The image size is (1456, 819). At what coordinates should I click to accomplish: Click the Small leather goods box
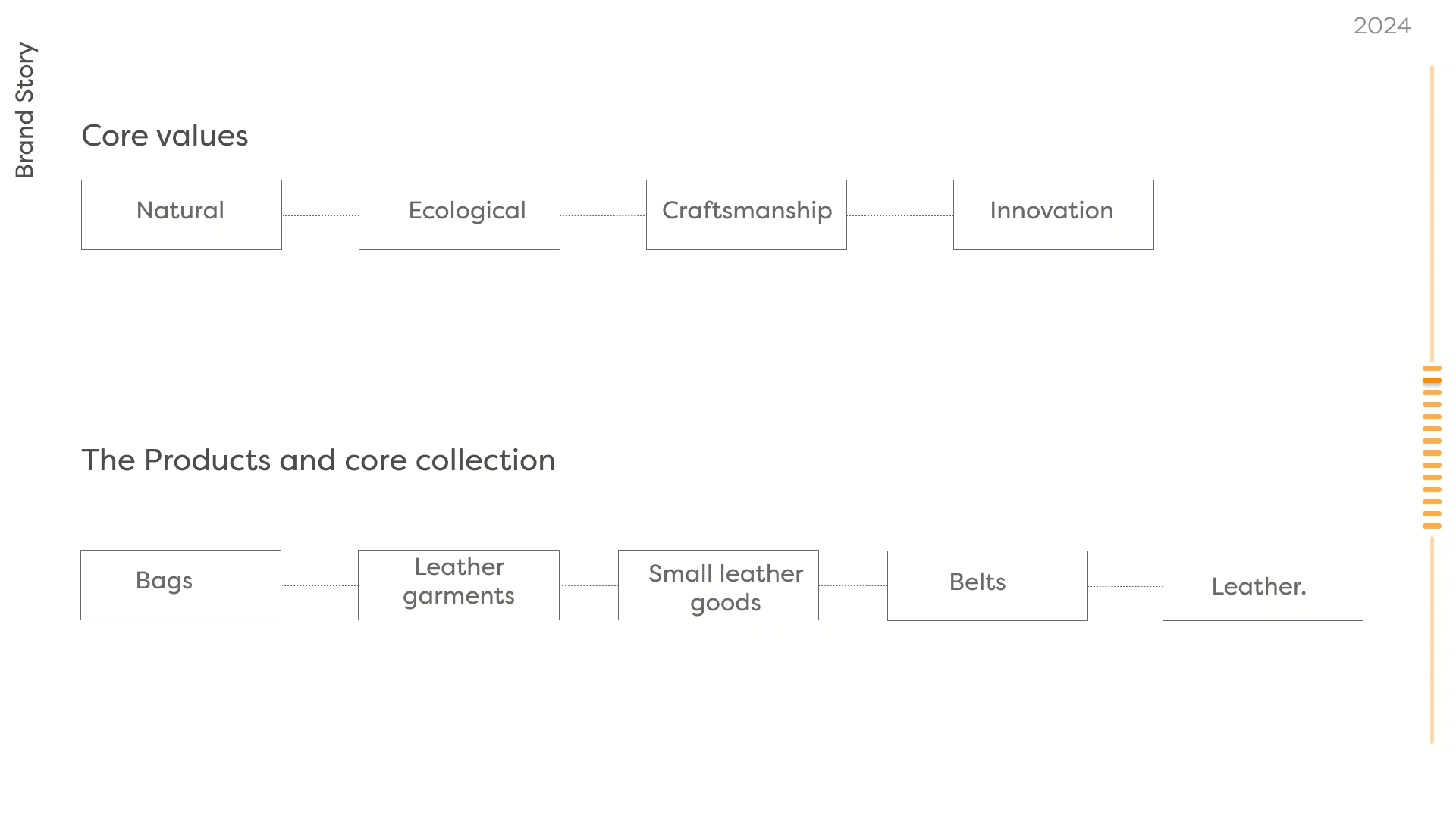(718, 585)
